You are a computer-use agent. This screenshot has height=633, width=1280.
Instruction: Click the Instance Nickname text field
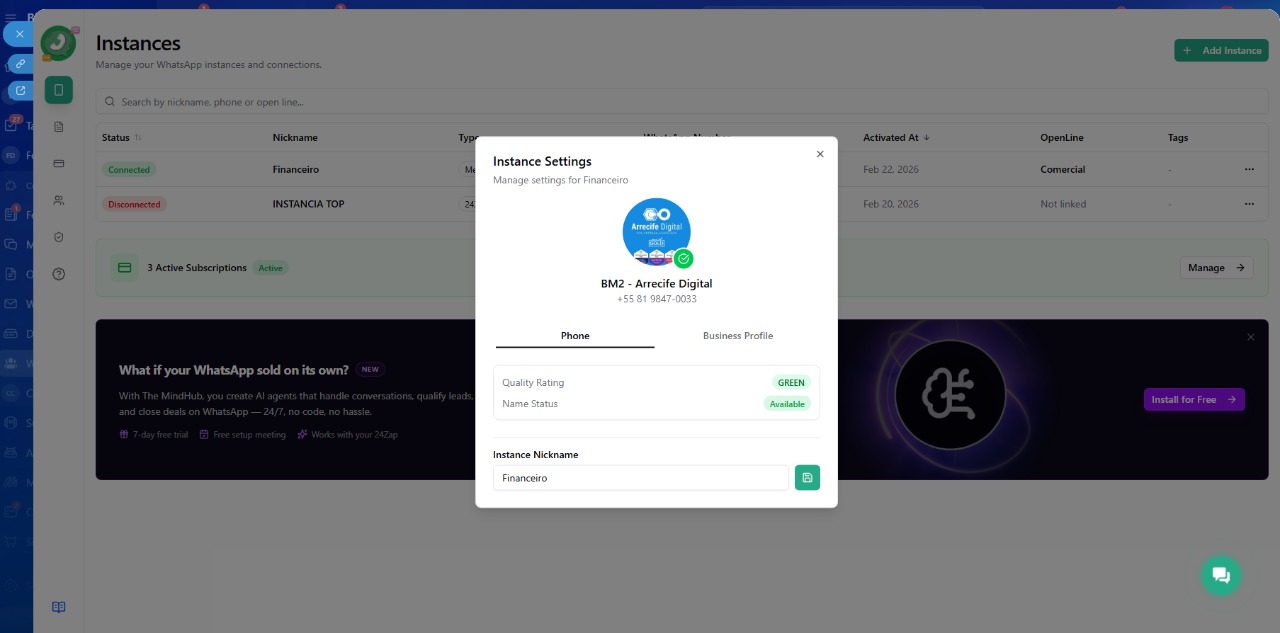(640, 478)
